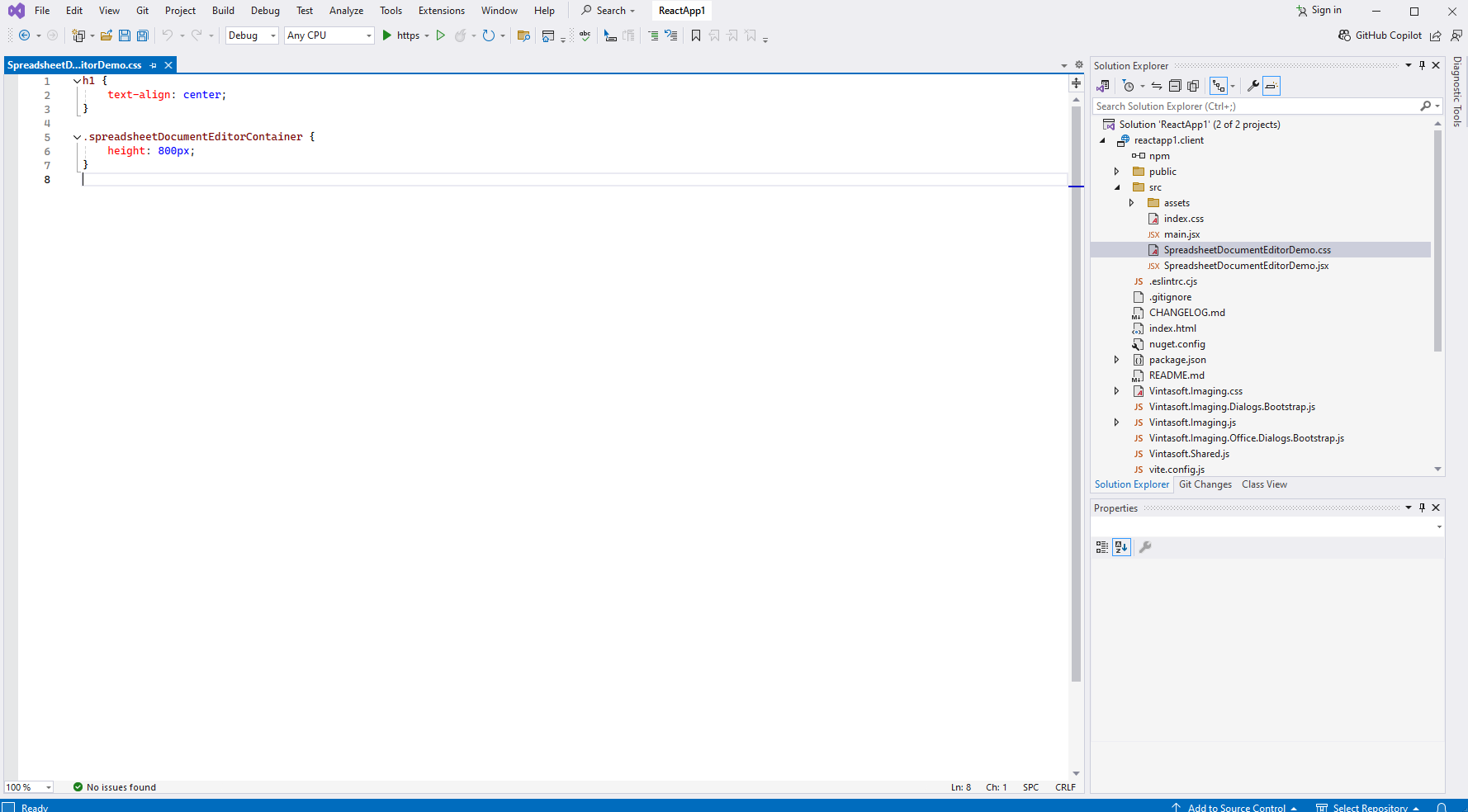Viewport: 1468px width, 812px height.
Task: Open the Any CPU platform dropdown
Action: click(329, 35)
